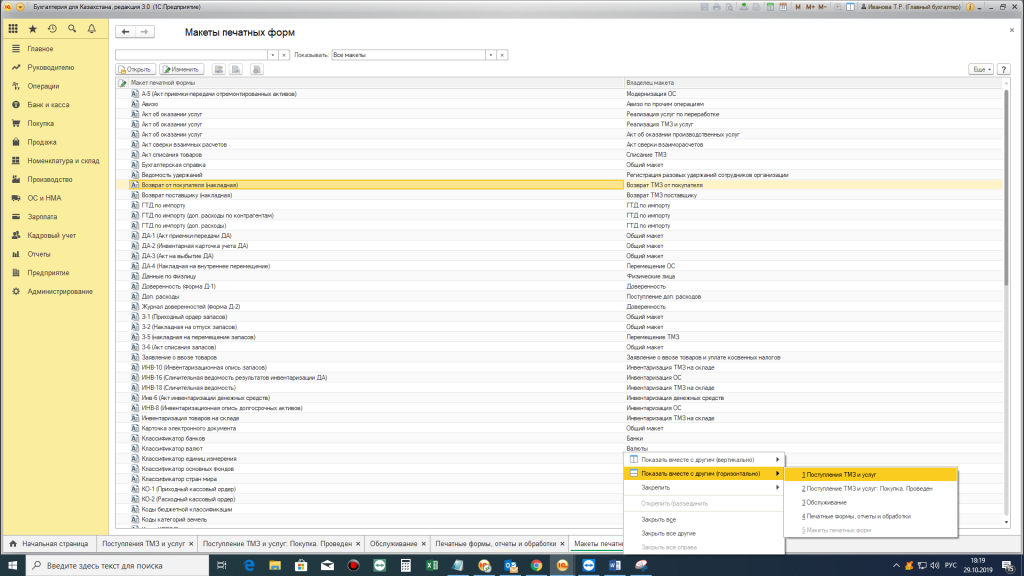Open Word from taskbar

tap(615, 565)
